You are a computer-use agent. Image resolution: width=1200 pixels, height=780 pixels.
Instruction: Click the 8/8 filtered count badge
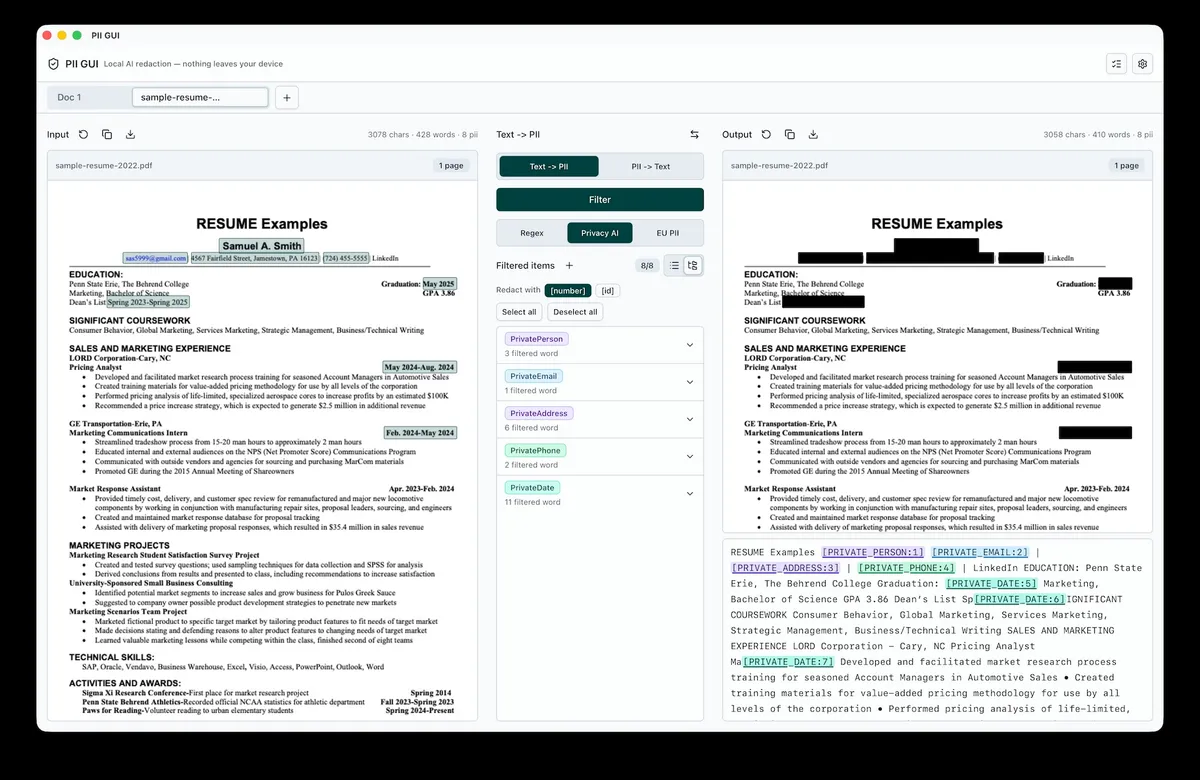click(647, 265)
